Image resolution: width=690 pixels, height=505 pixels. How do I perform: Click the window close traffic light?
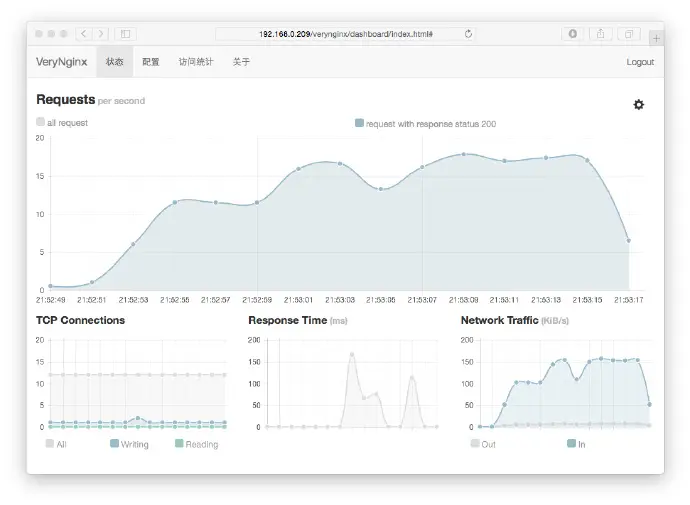[39, 34]
